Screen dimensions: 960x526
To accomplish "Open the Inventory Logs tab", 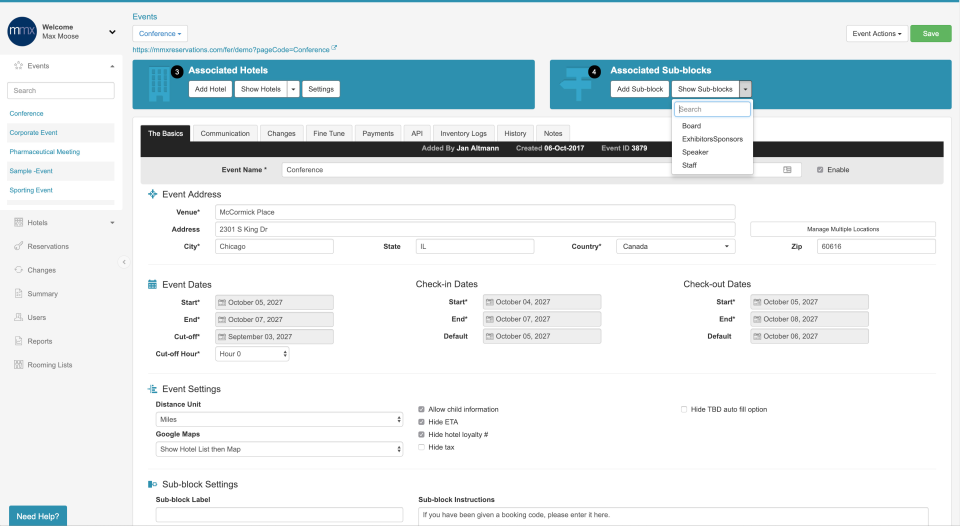I will (463, 133).
